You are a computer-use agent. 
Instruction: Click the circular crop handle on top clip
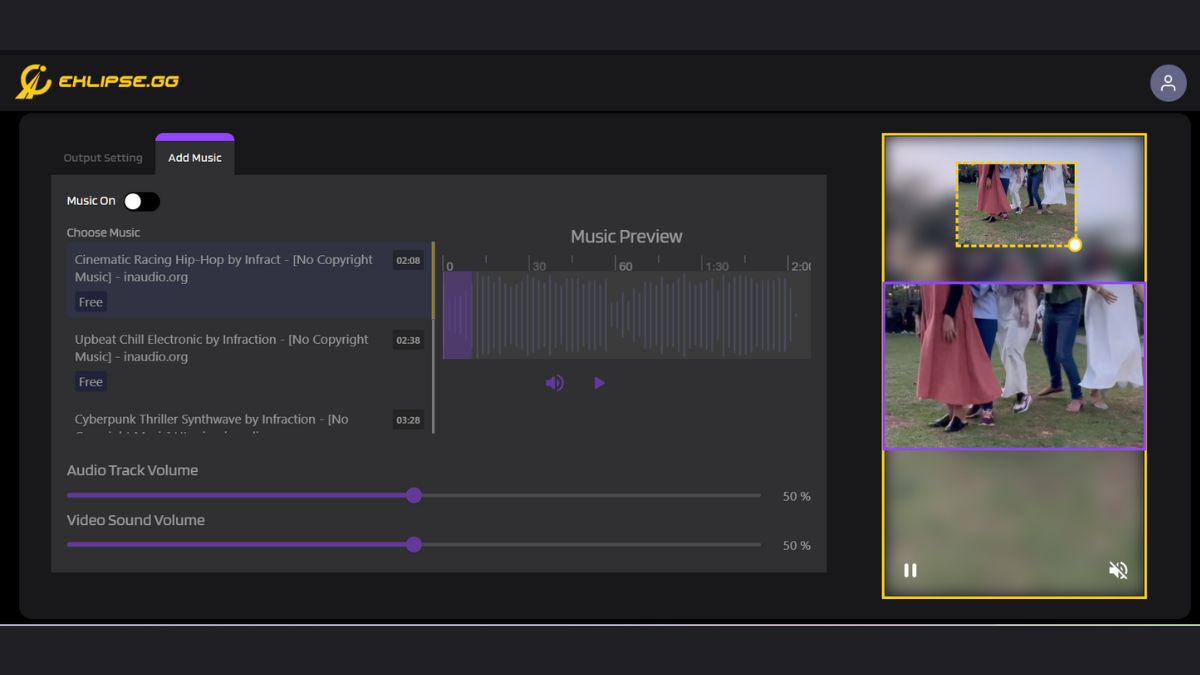(1073, 243)
